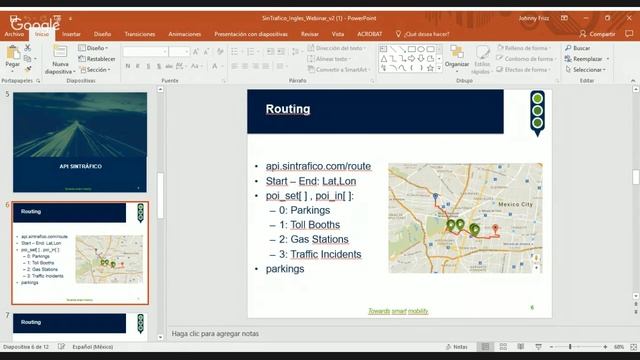Screen dimensions: 640x360
Task: Select the rectangle shape in shapes gallery
Action: [412, 49]
